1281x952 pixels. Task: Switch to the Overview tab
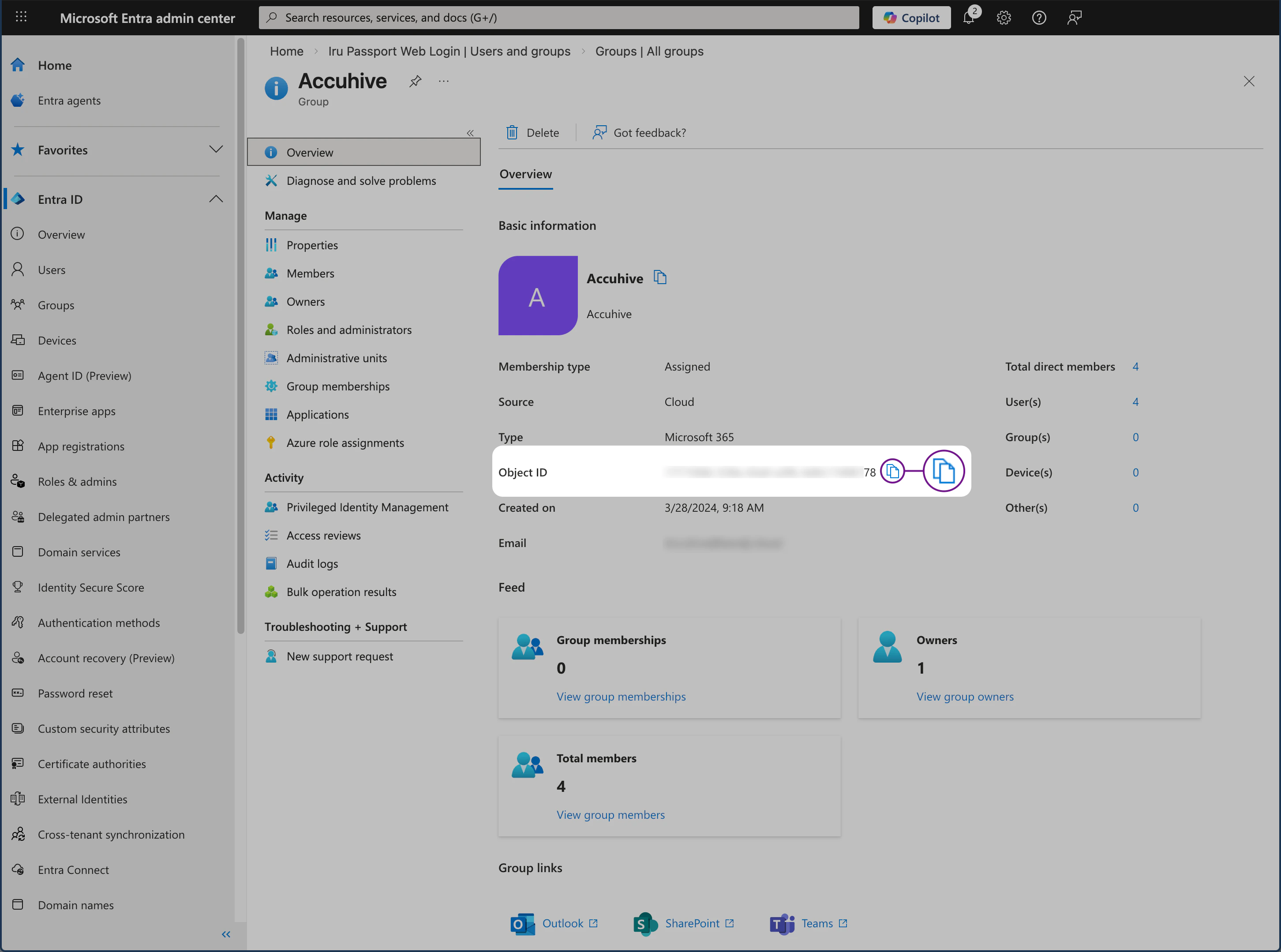click(525, 173)
